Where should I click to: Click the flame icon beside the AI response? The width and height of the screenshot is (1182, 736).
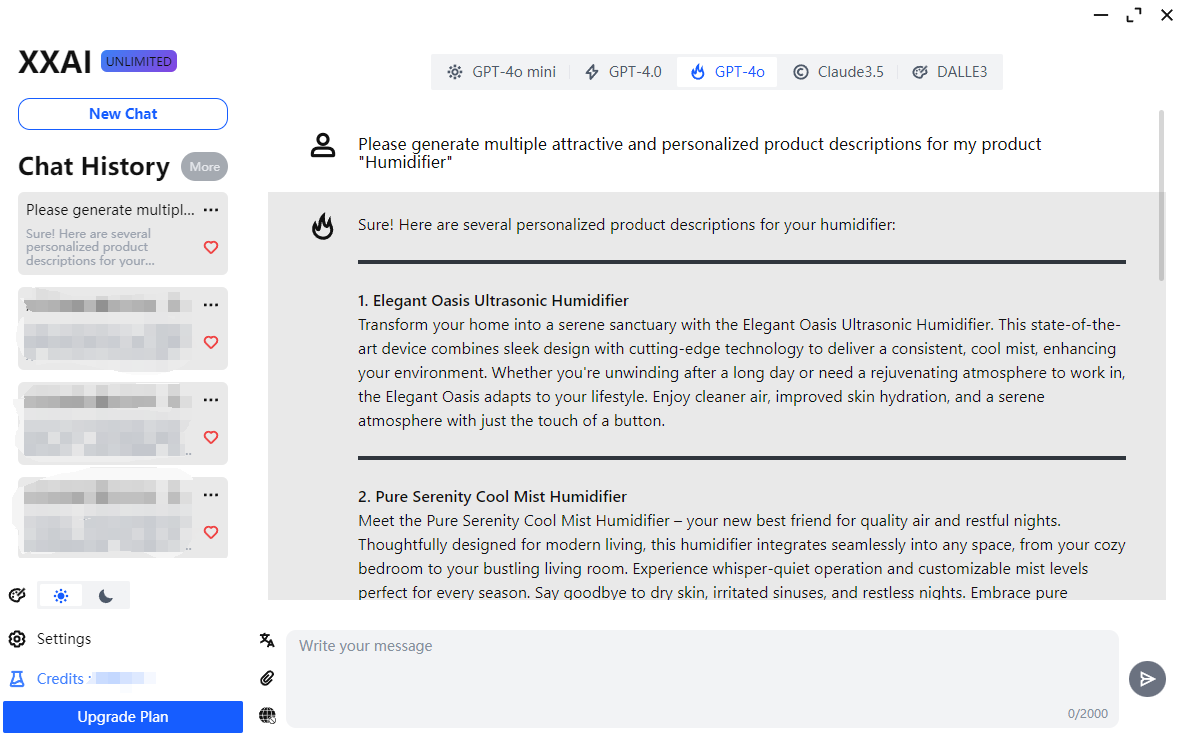coord(322,226)
